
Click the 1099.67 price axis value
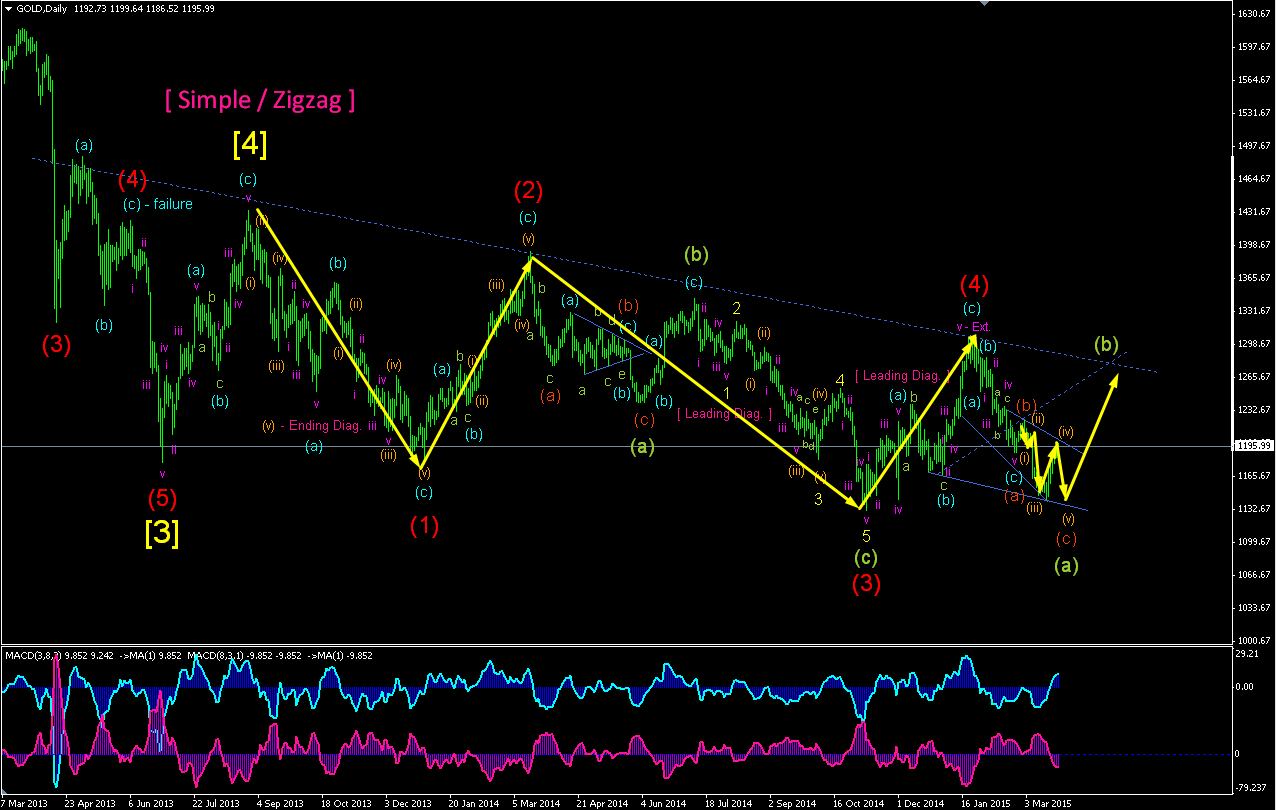click(1252, 542)
